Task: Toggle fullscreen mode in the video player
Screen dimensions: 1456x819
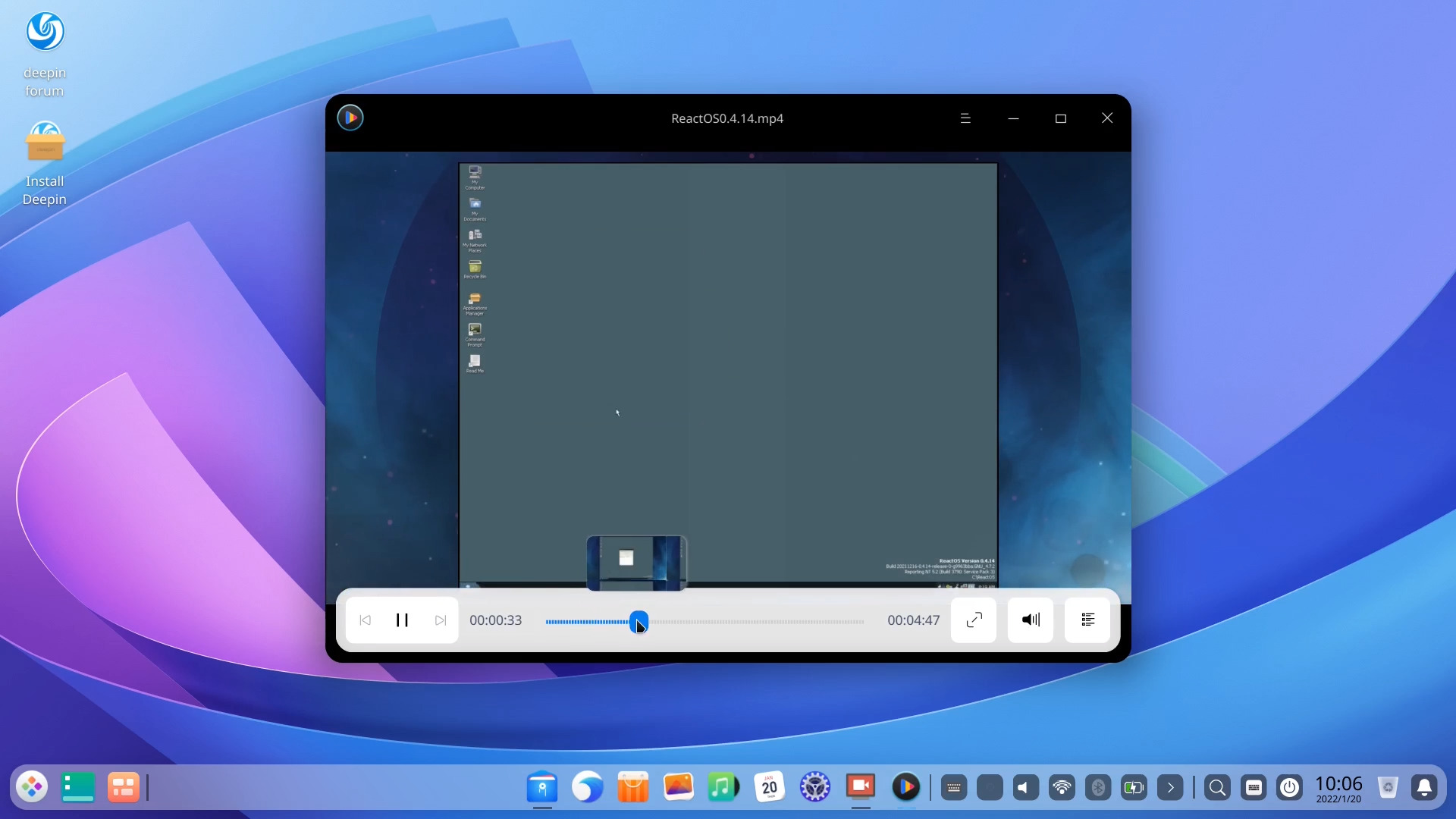Action: (973, 620)
